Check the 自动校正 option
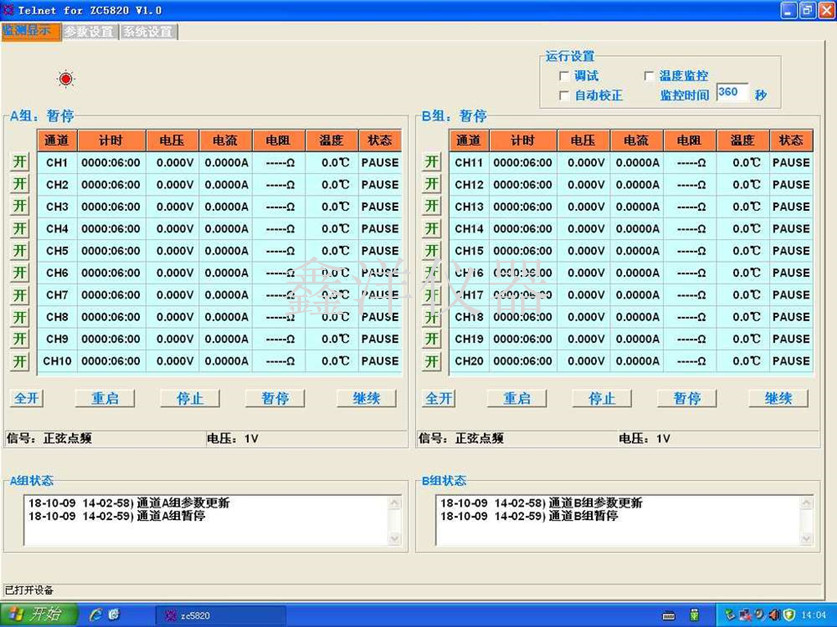Image resolution: width=837 pixels, height=627 pixels. coord(564,96)
